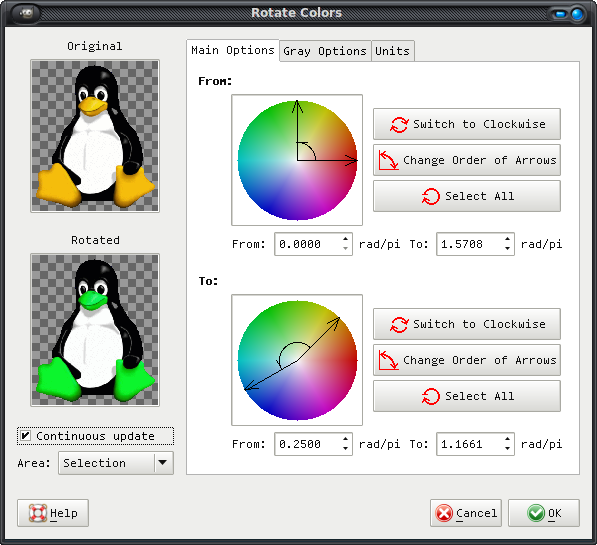Click the To color wheel

pyautogui.click(x=297, y=360)
